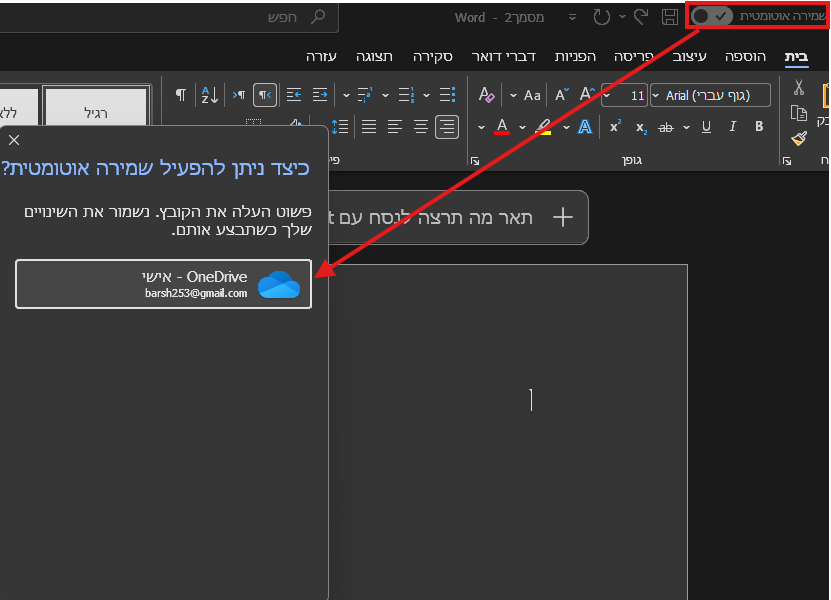
Task: Open the Arial font name dropdown
Action: coord(656,96)
